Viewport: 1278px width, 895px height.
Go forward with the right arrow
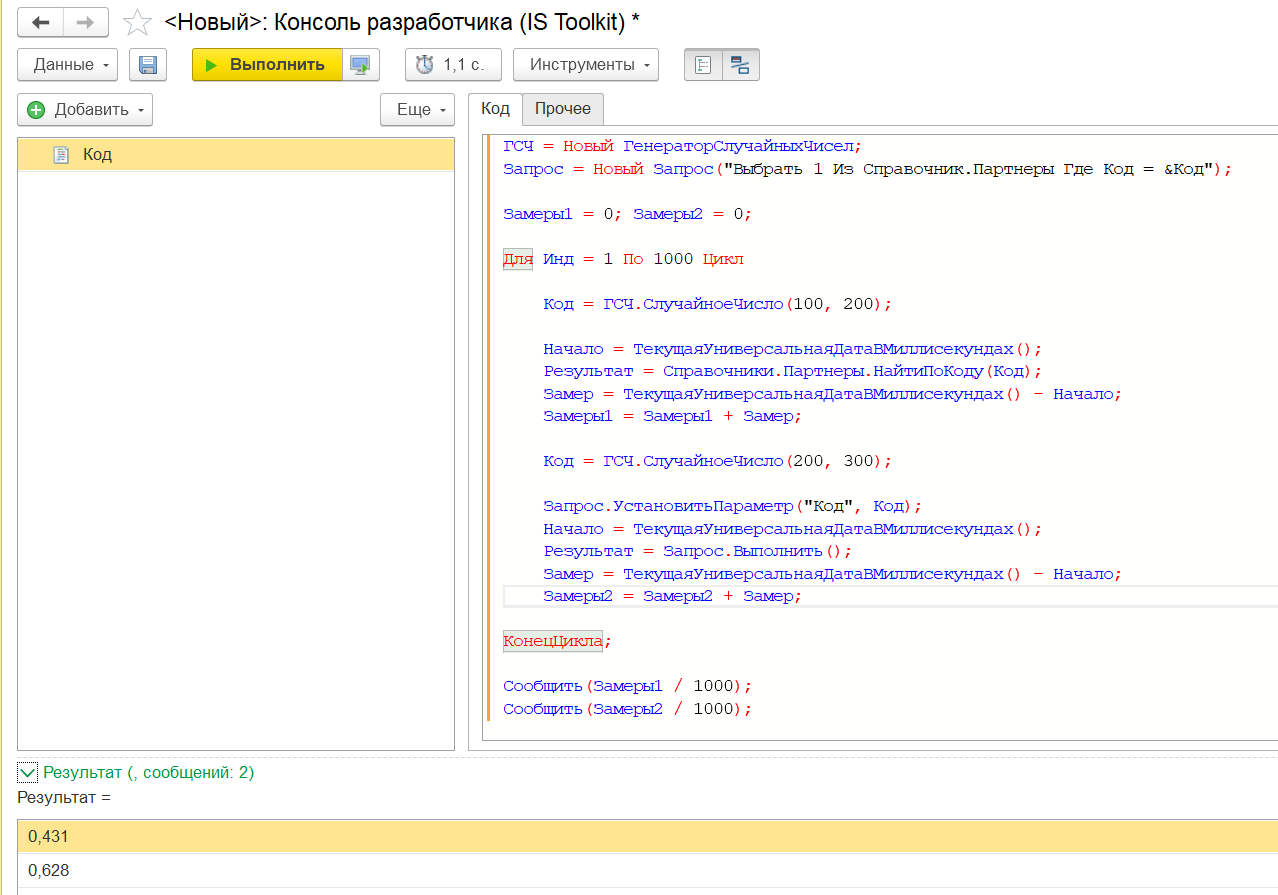[x=86, y=21]
